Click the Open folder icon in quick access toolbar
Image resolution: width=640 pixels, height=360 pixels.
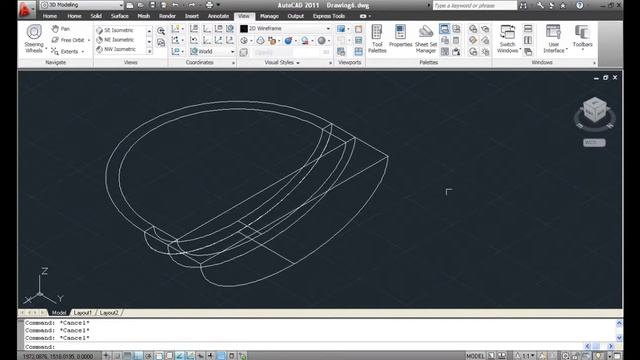coord(141,5)
